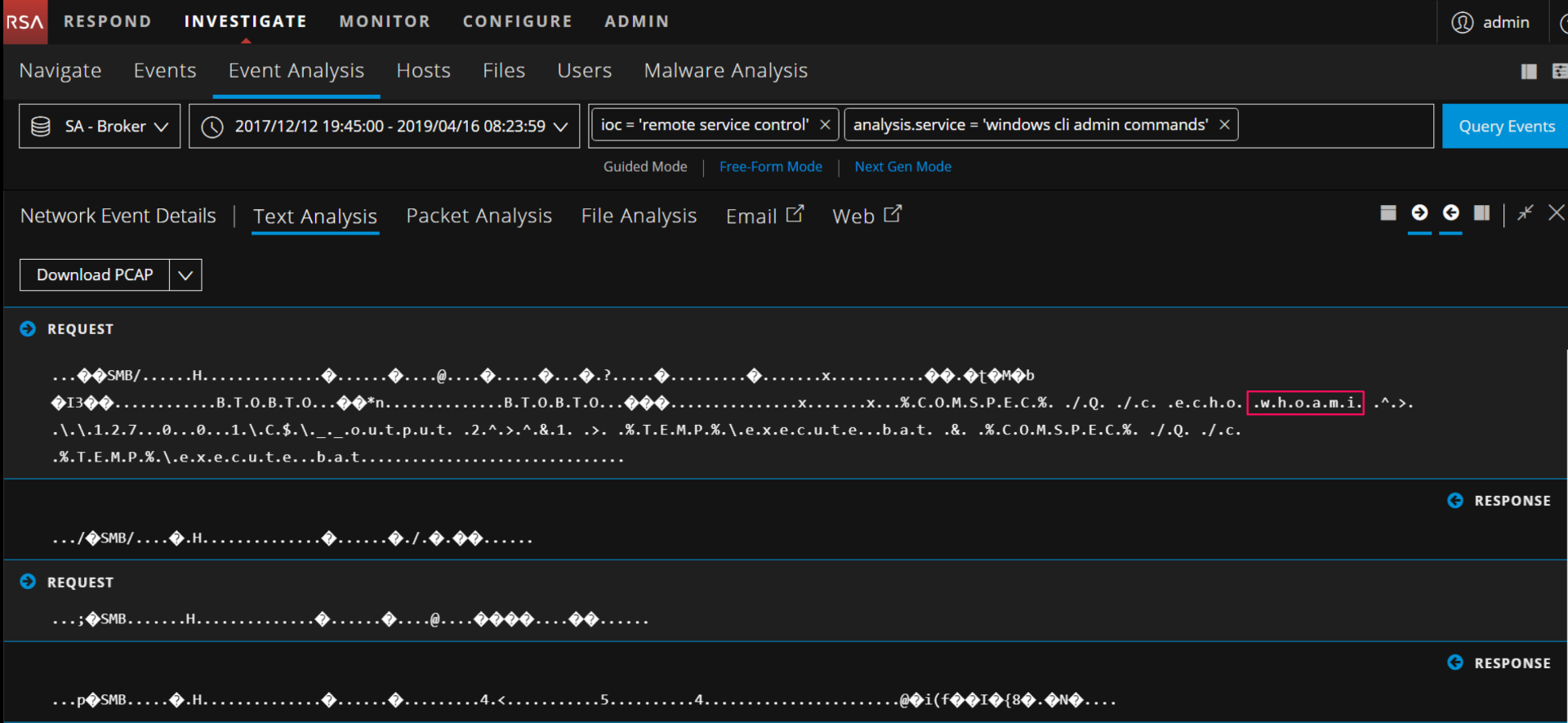The image size is (1568, 723).
Task: Click the Query Events button
Action: [x=1505, y=127]
